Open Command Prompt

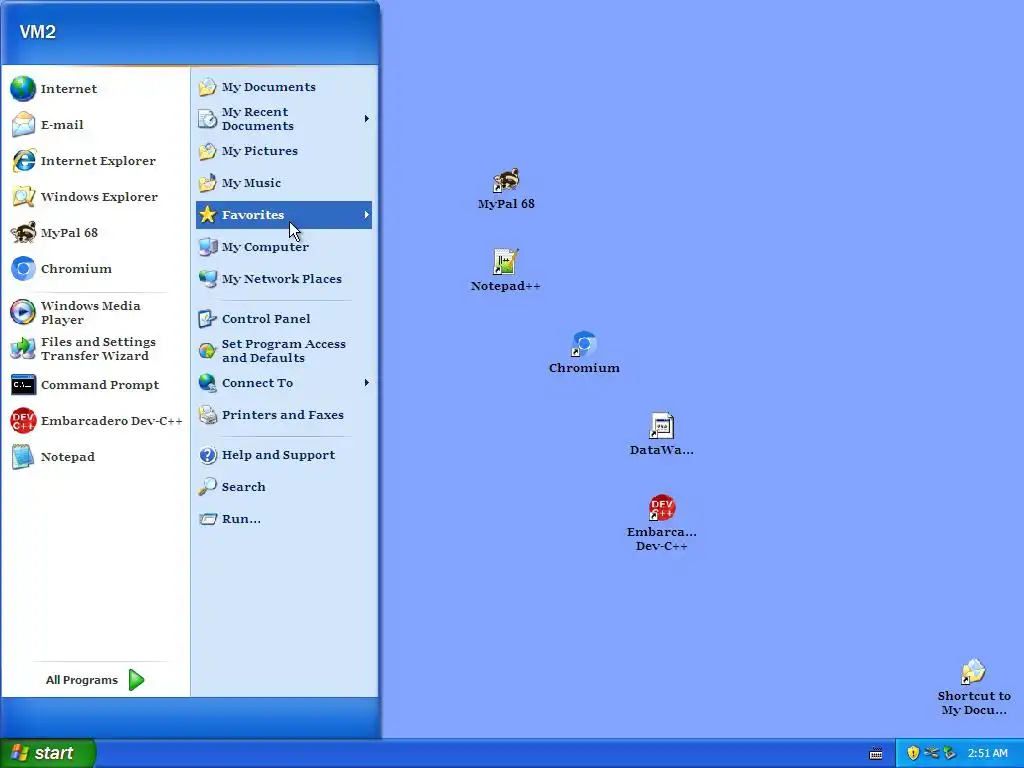95,385
